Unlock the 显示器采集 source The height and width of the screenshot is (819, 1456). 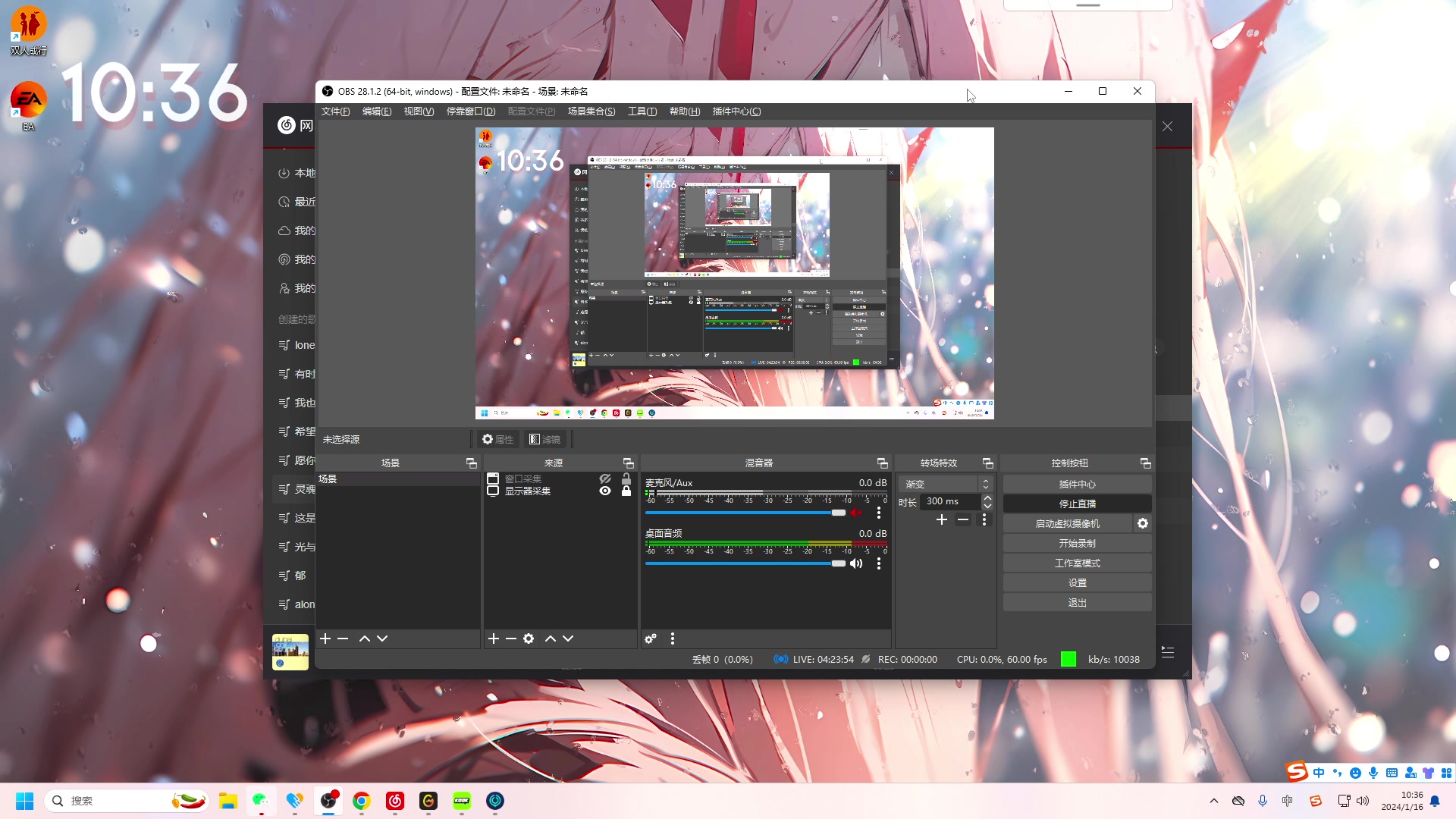tap(626, 491)
